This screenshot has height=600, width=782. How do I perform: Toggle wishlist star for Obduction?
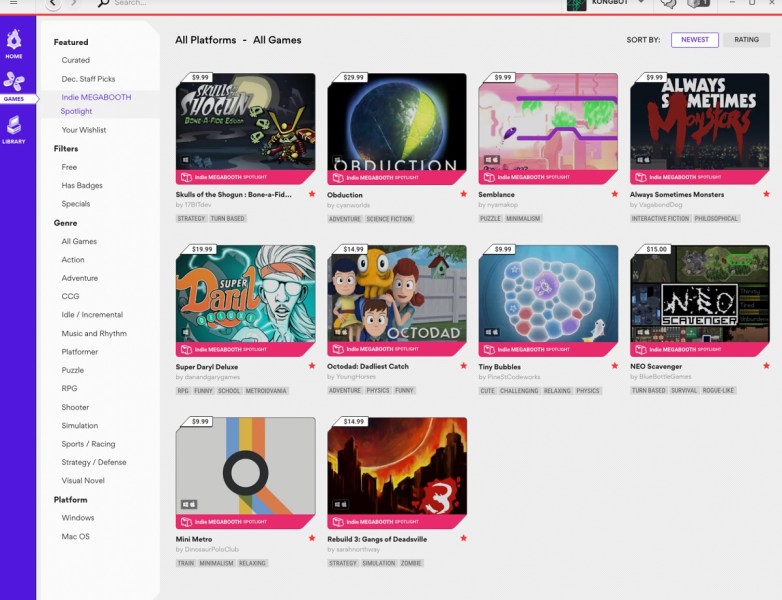[x=463, y=194]
